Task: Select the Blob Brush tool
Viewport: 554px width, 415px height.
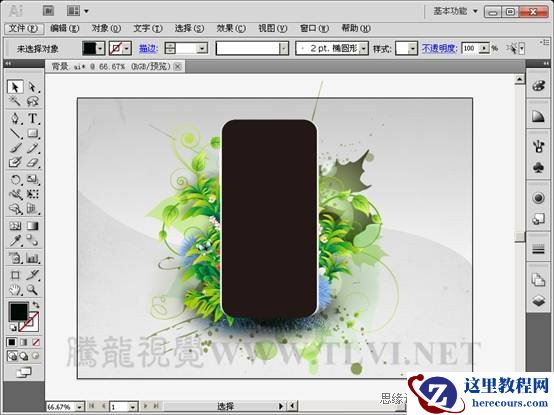Action: [x=15, y=162]
